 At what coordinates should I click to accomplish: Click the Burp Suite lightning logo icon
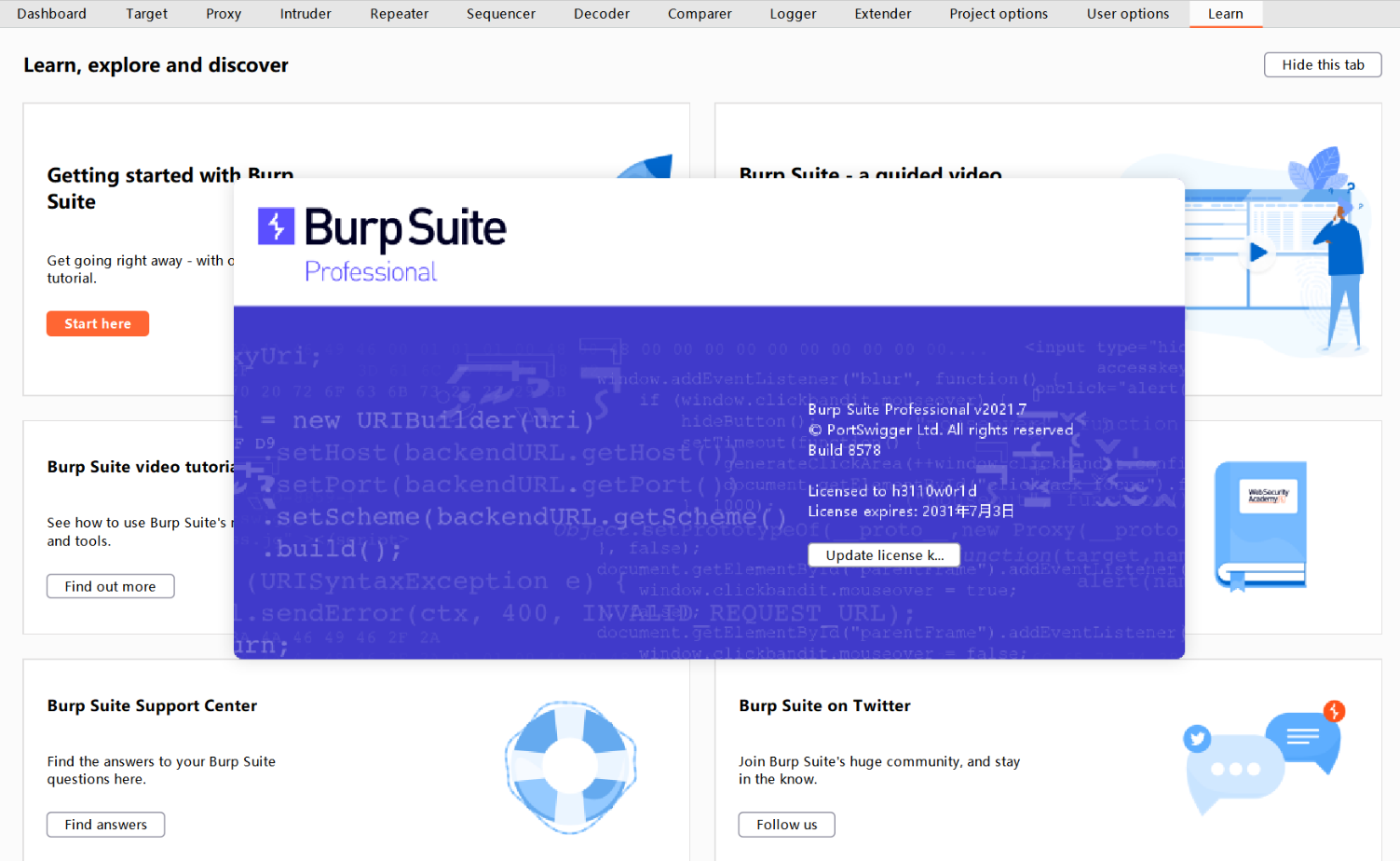click(276, 226)
